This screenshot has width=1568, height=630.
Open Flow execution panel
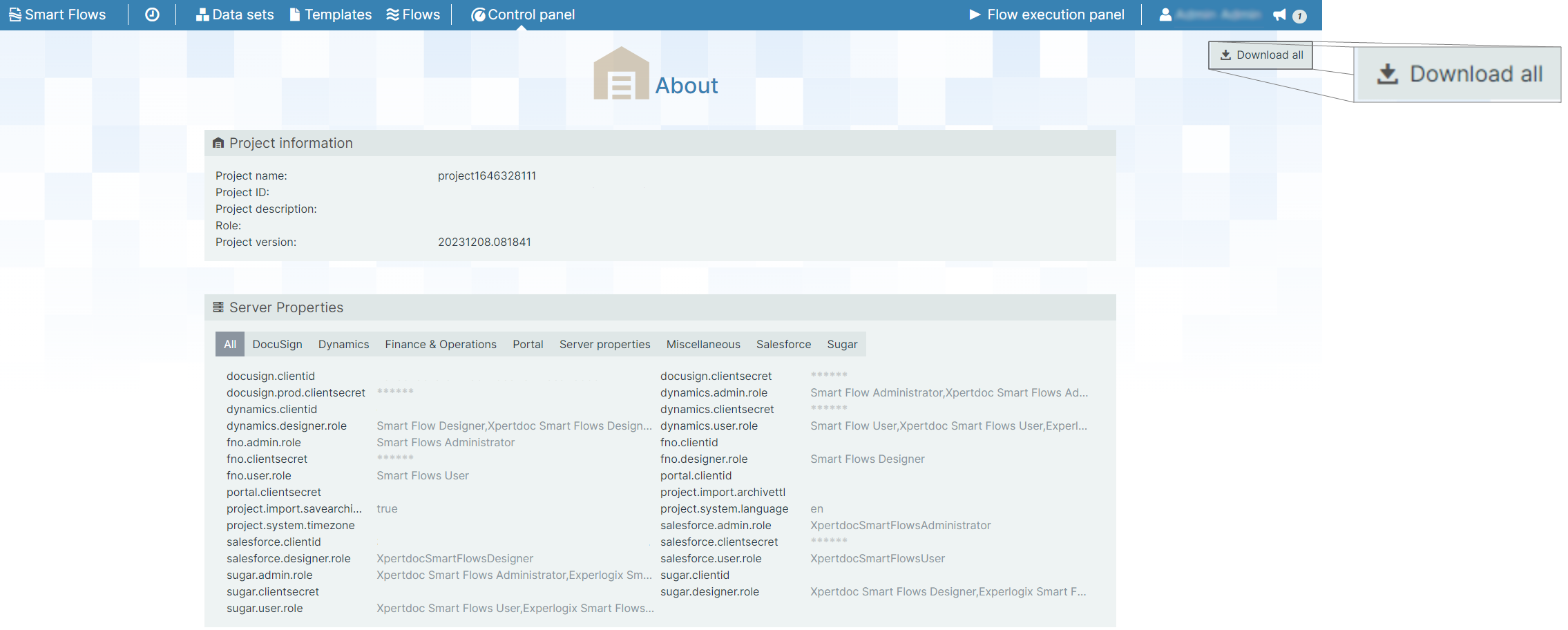coord(1046,15)
